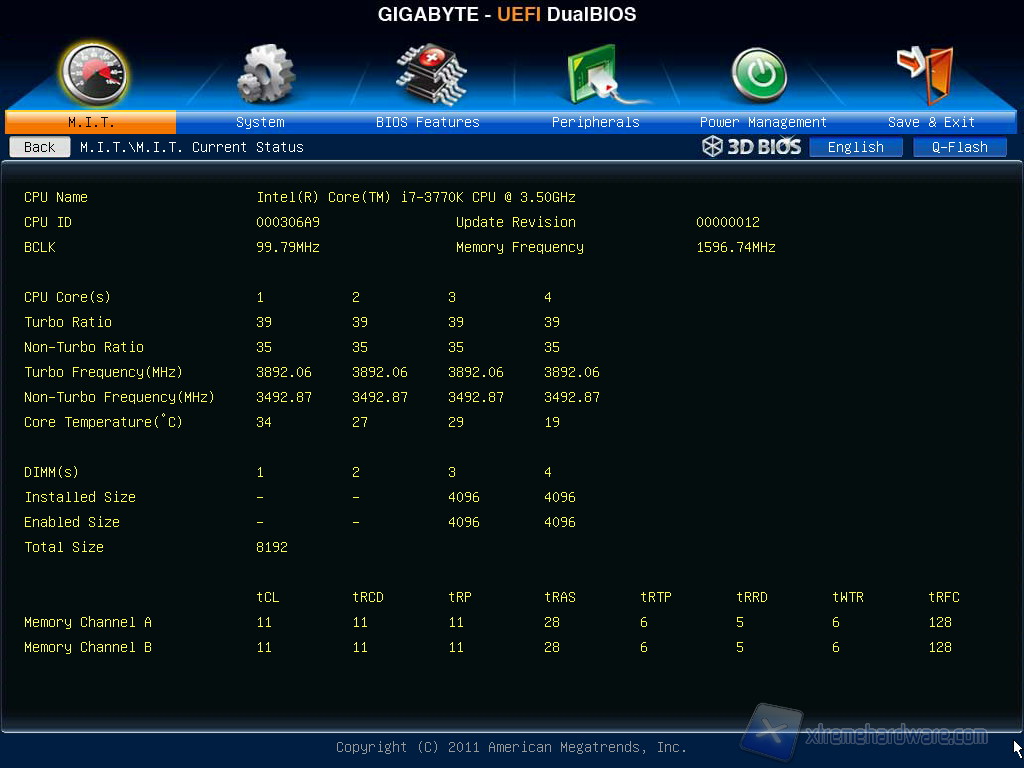Image resolution: width=1024 pixels, height=768 pixels.
Task: Select the Save & Exit tab label
Action: (931, 122)
